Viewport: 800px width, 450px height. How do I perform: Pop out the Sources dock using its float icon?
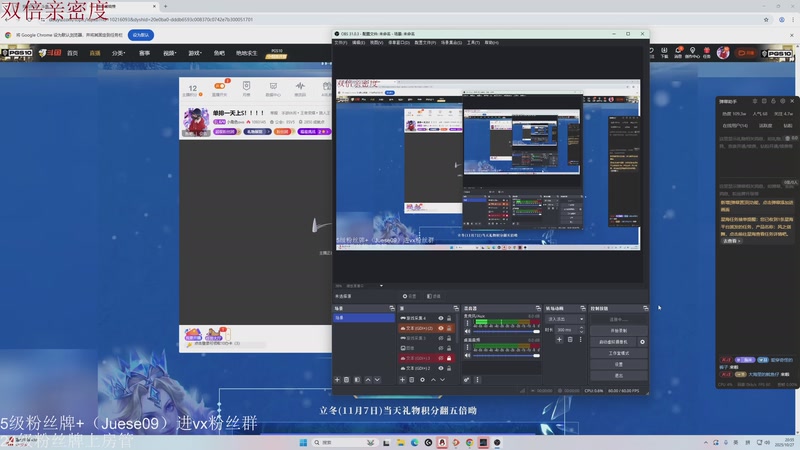(456, 308)
